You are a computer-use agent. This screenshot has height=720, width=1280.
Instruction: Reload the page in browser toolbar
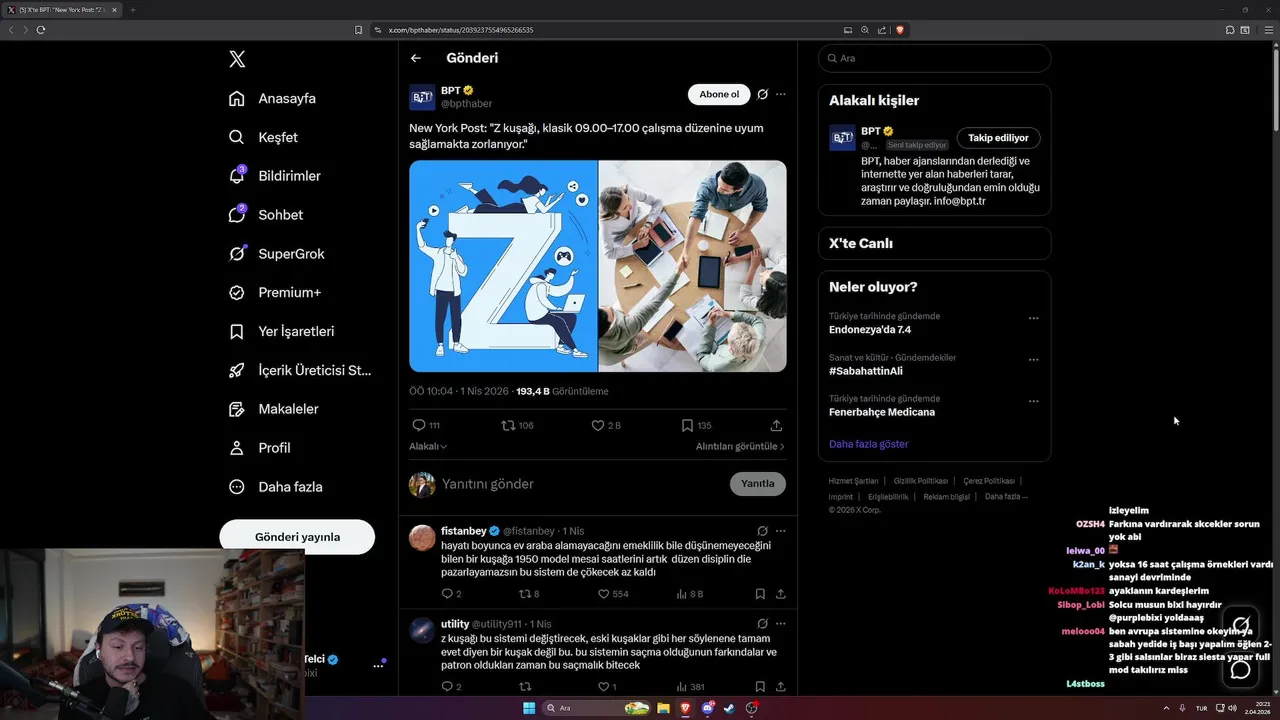point(41,30)
